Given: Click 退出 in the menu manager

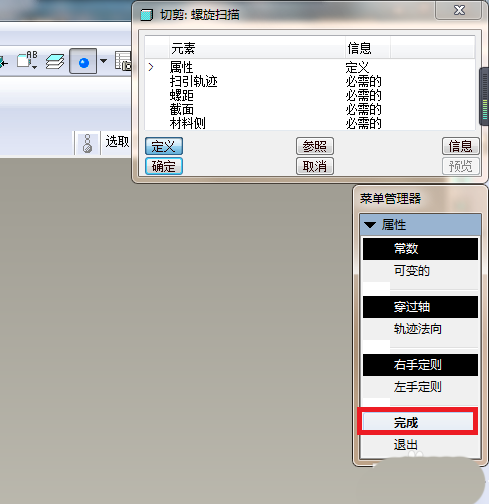Looking at the screenshot, I should click(x=420, y=445).
